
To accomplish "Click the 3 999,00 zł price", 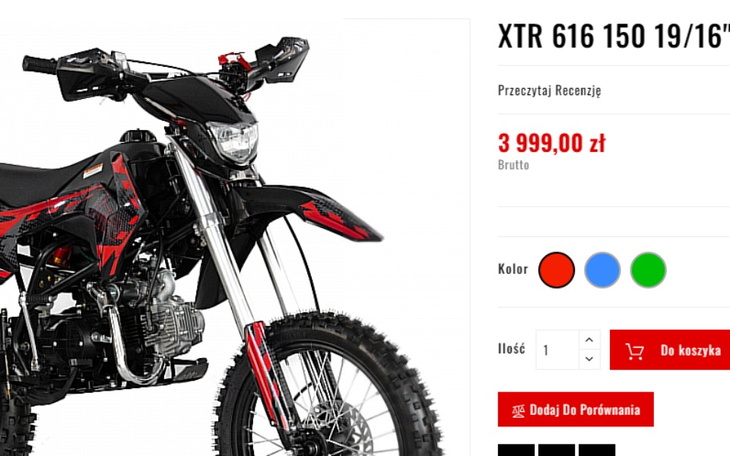I will [552, 143].
